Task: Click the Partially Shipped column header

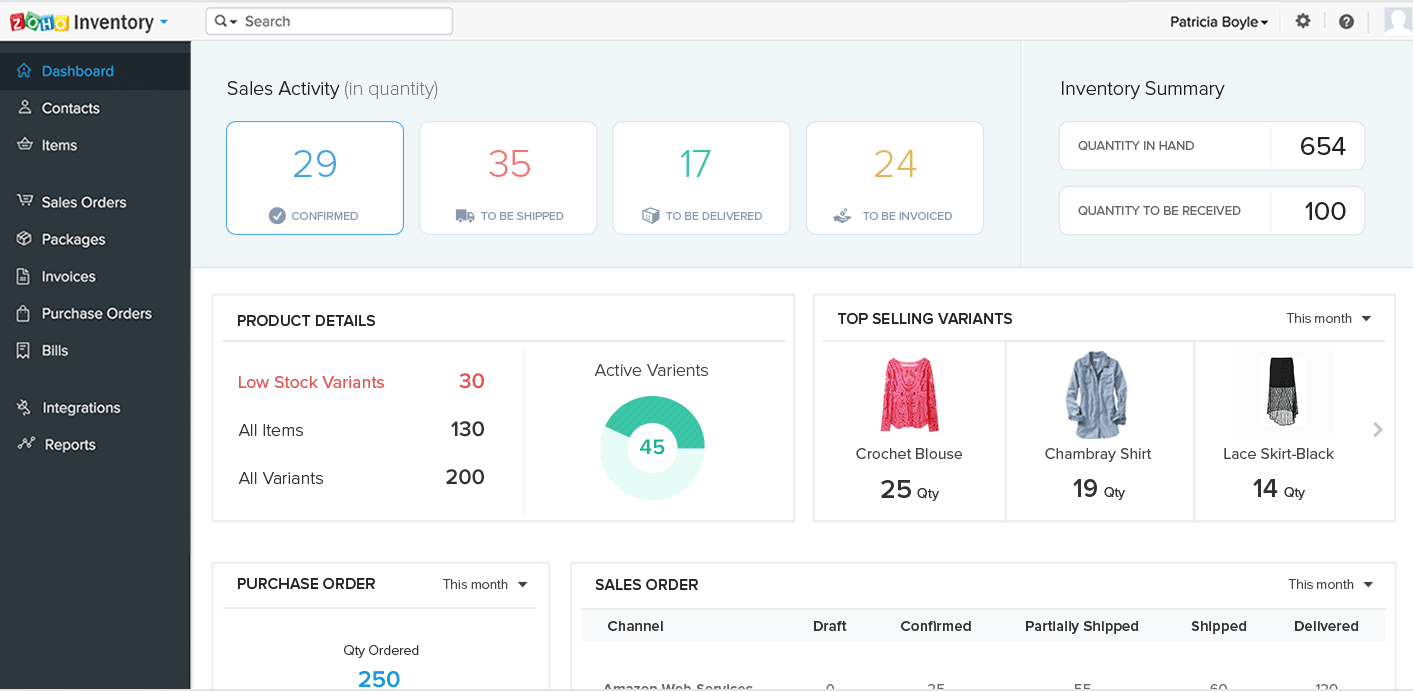Action: point(1082,626)
